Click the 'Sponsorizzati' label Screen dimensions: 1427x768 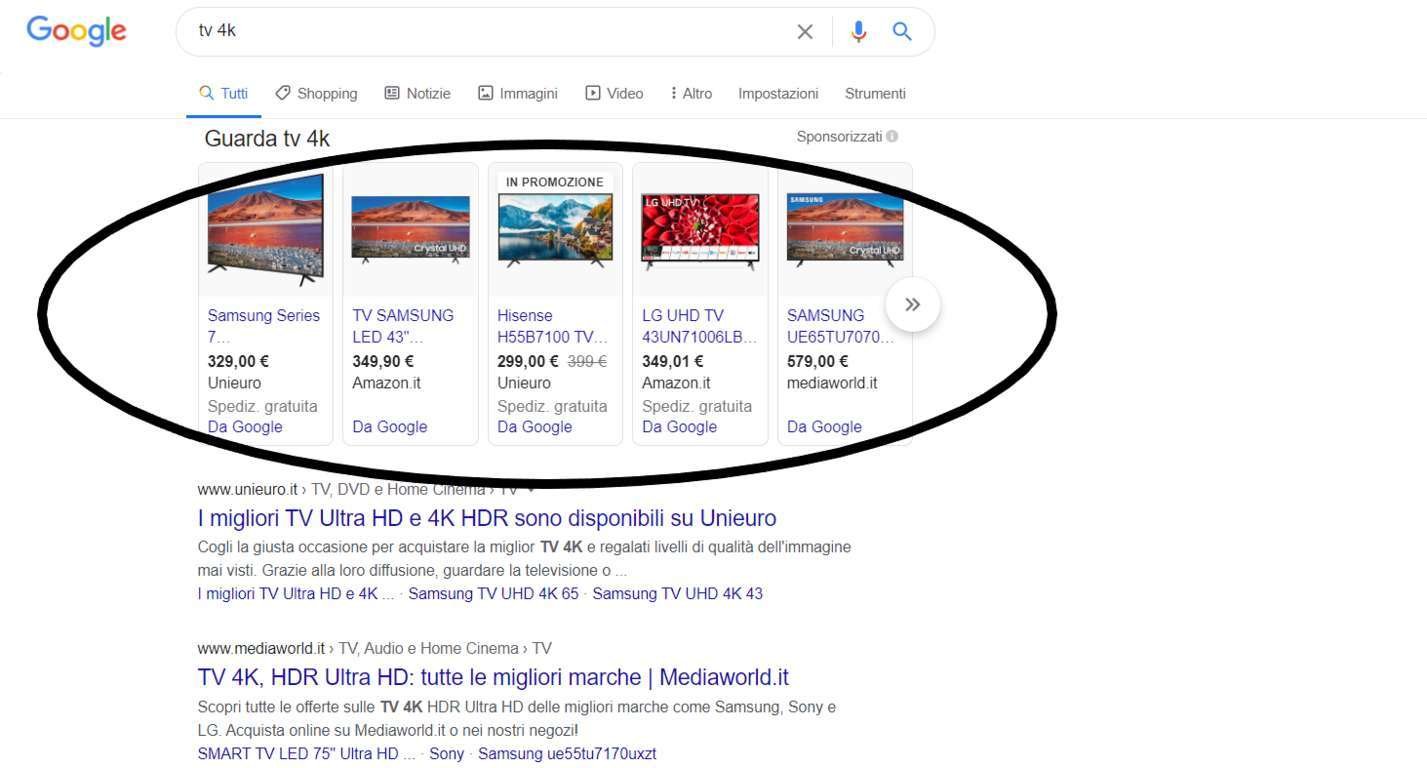[x=839, y=136]
